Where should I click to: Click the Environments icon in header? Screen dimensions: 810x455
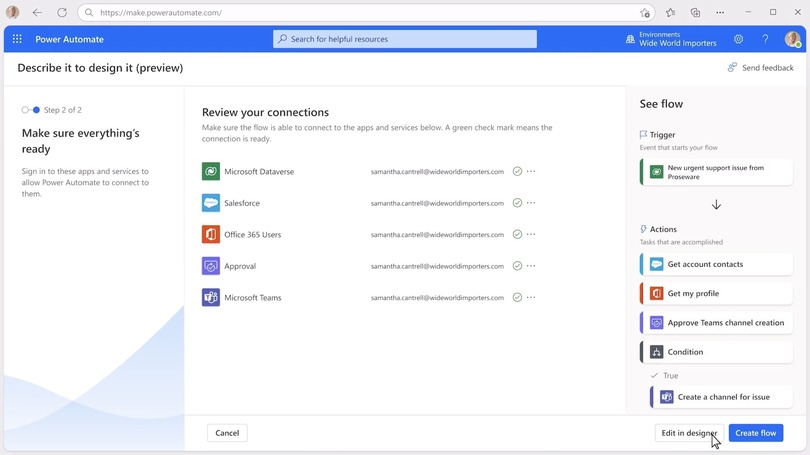(630, 39)
